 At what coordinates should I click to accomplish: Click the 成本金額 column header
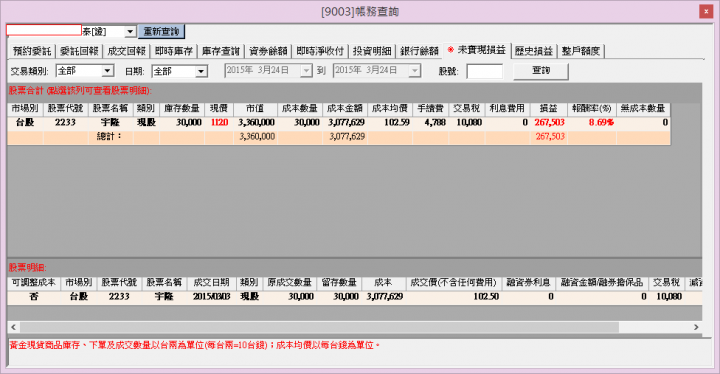coord(344,108)
